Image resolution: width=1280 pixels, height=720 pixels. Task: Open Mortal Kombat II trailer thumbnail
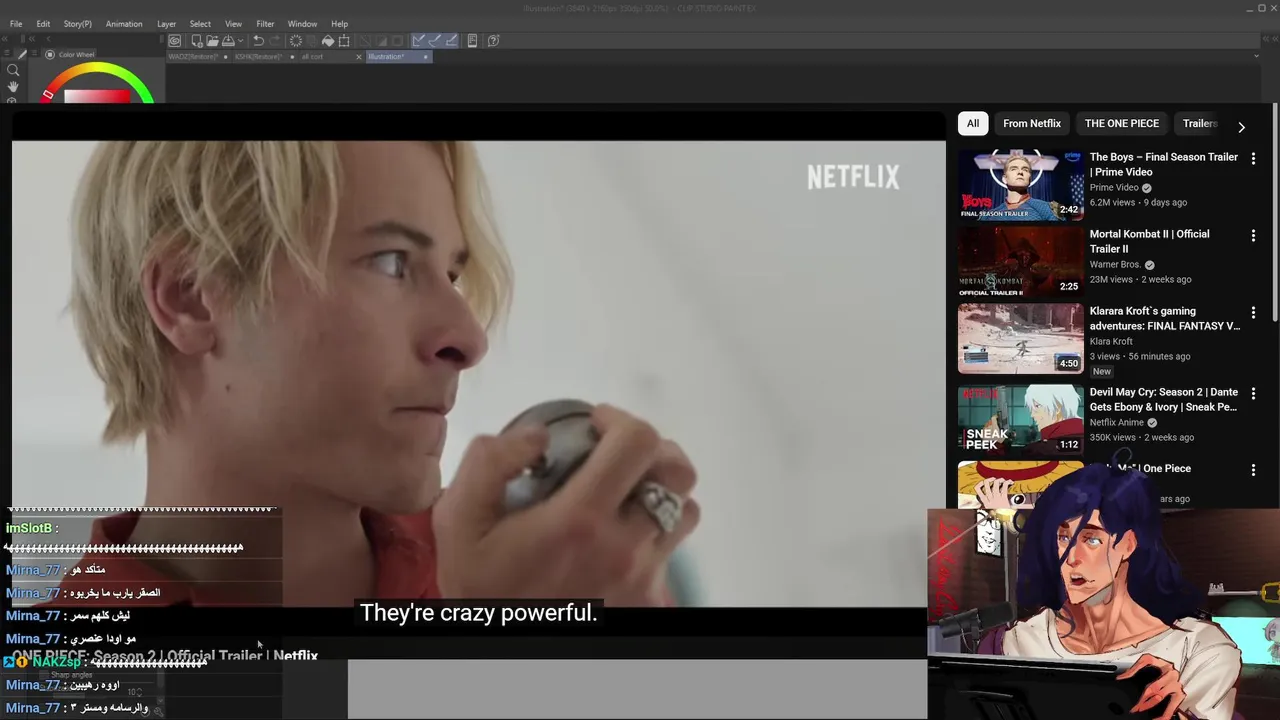[1020, 262]
